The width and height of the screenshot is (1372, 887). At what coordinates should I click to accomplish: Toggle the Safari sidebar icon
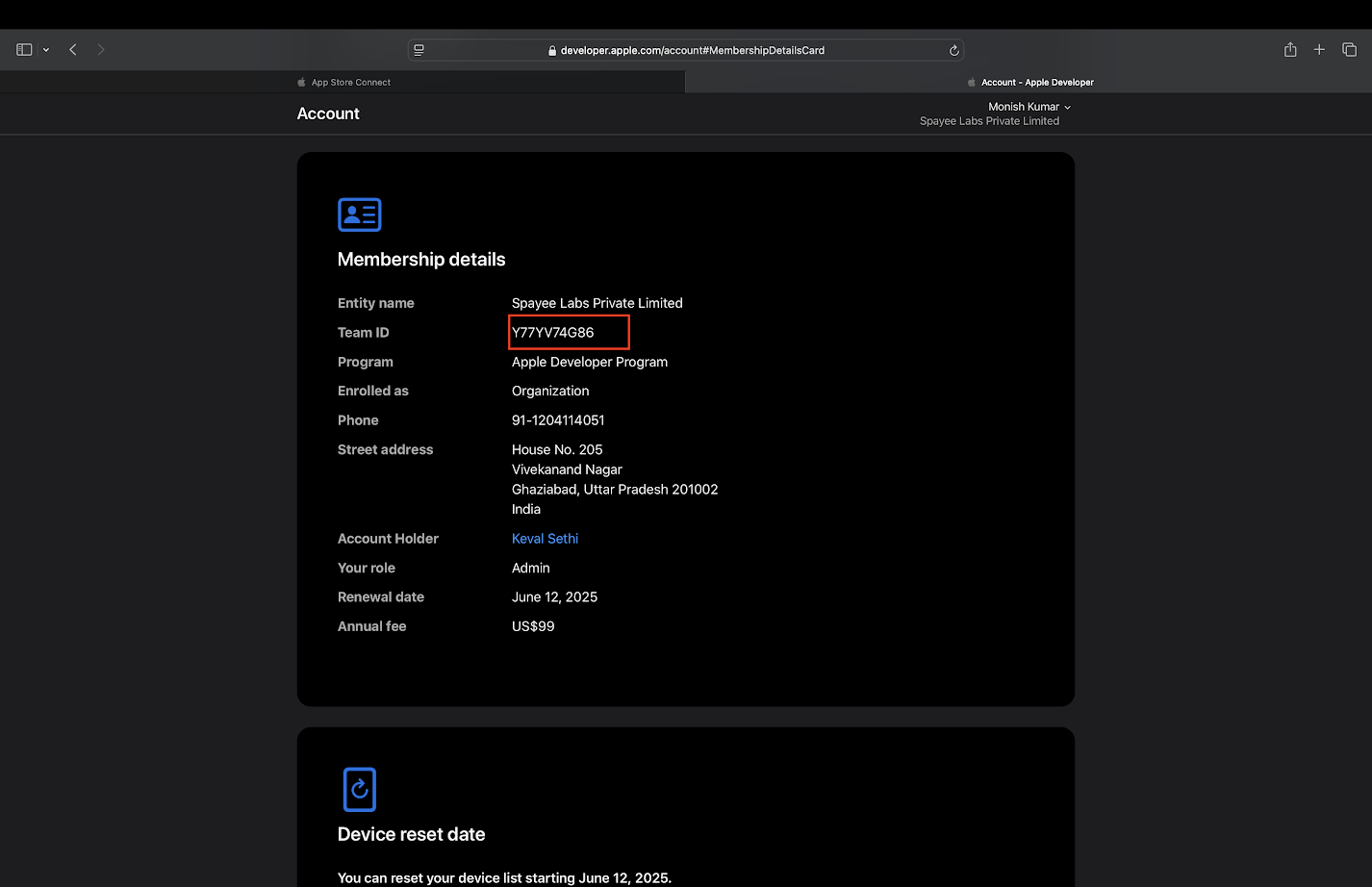point(24,50)
